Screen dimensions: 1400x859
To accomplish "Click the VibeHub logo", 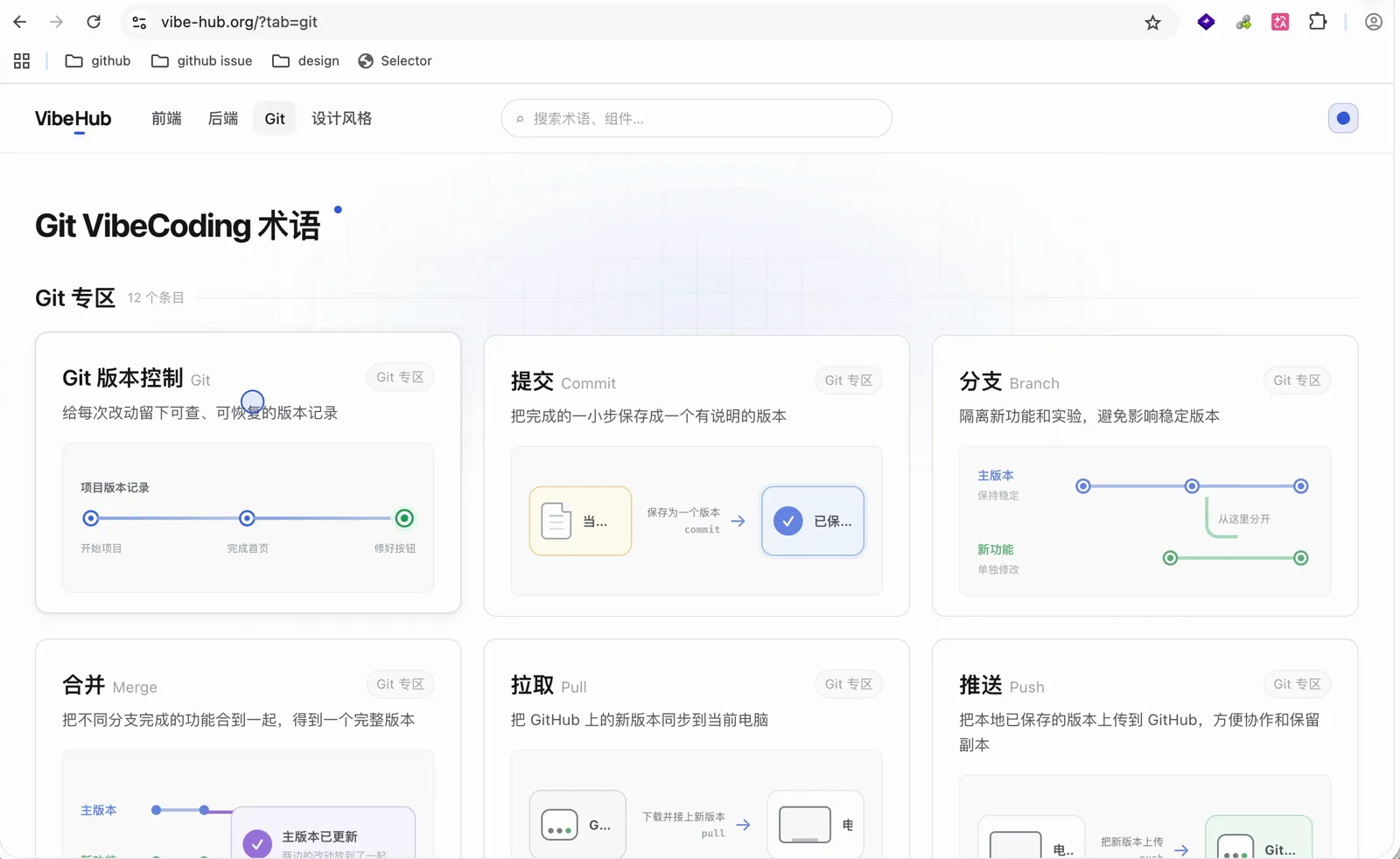I will pyautogui.click(x=73, y=119).
